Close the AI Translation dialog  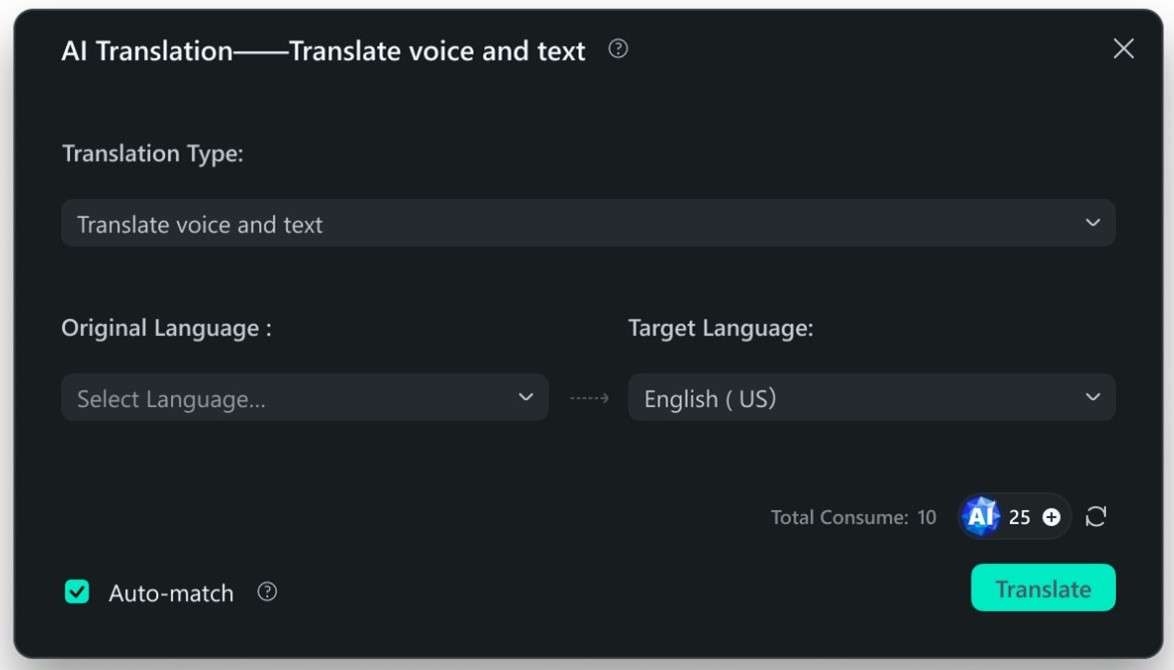(x=1123, y=49)
